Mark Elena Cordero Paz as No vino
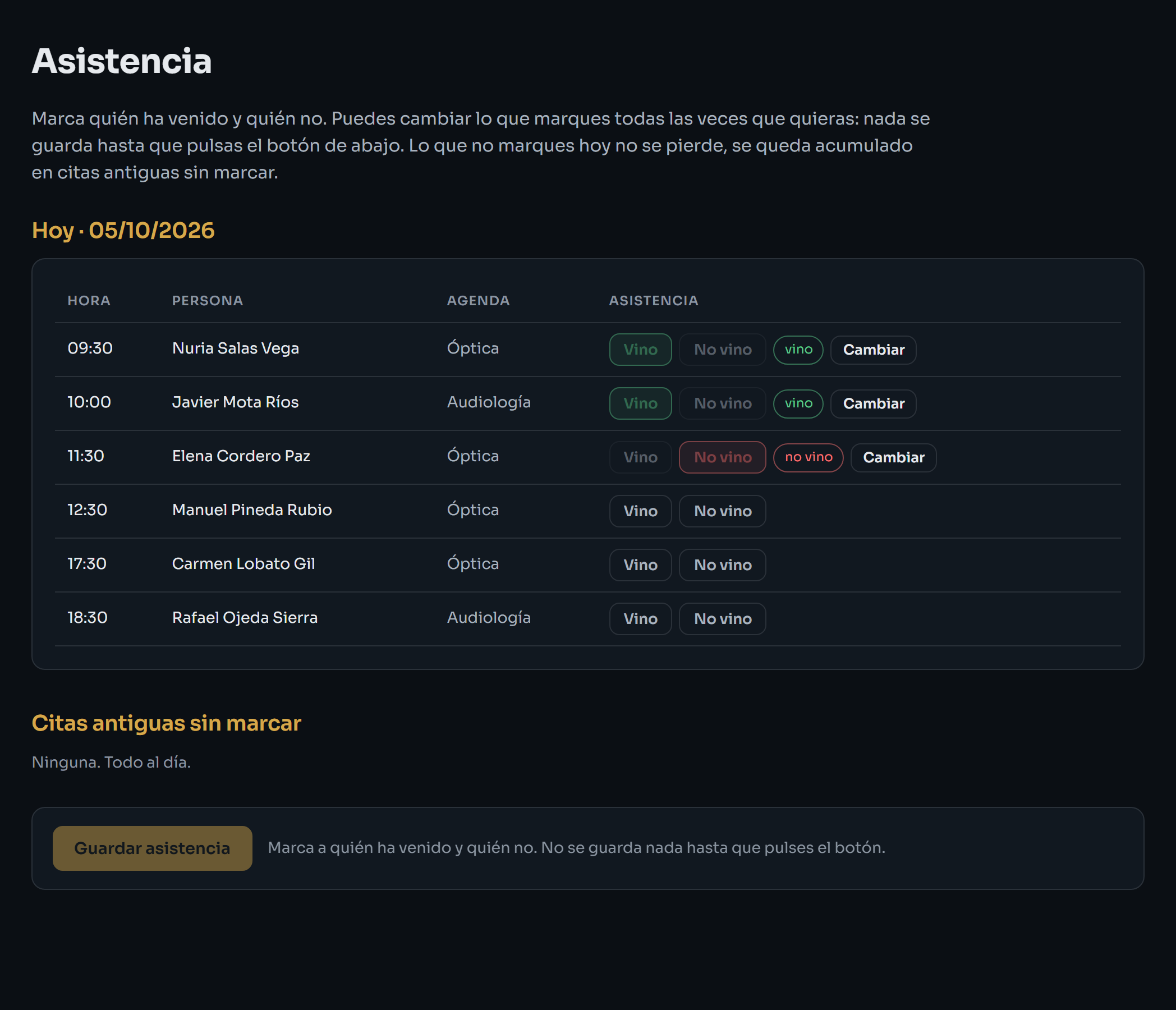The image size is (1176, 1010). (x=722, y=457)
